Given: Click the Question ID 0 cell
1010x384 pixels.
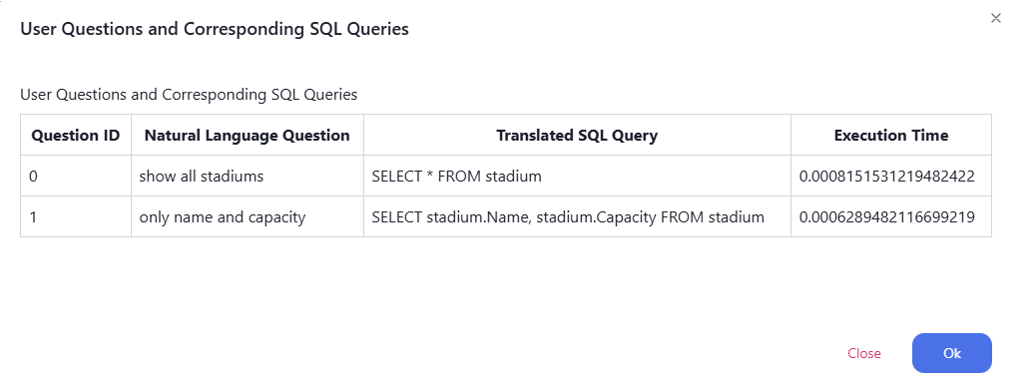Looking at the screenshot, I should click(x=75, y=176).
